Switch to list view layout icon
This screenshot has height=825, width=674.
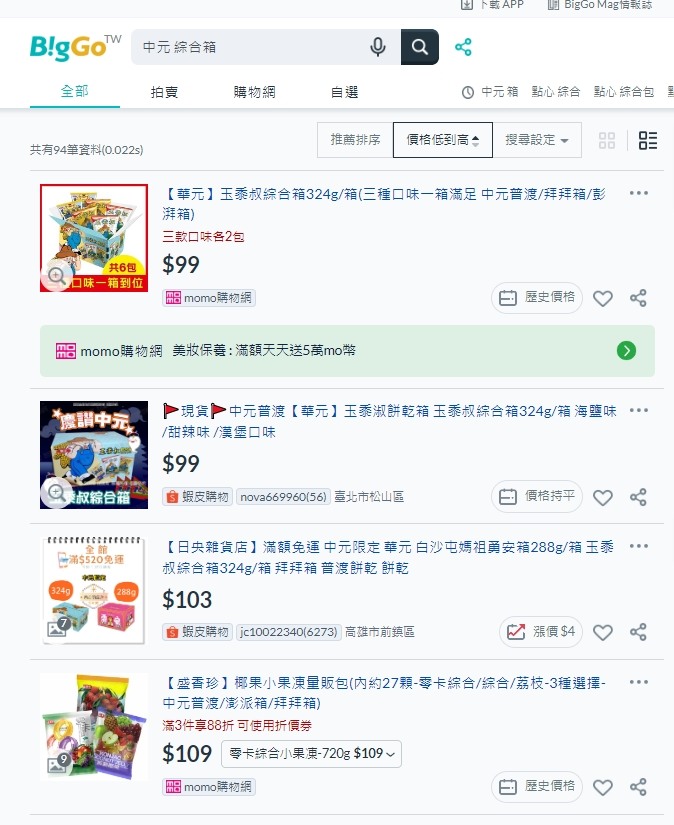pyautogui.click(x=648, y=140)
